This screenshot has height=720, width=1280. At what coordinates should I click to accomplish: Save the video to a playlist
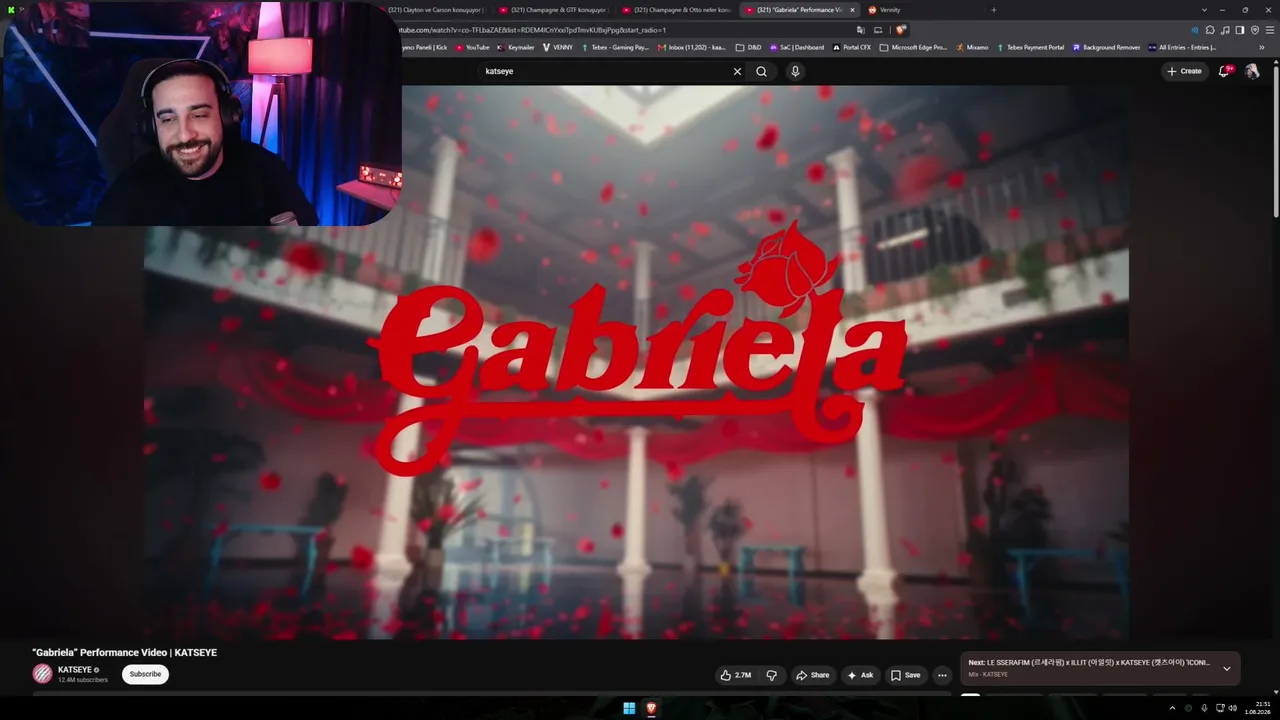[905, 675]
